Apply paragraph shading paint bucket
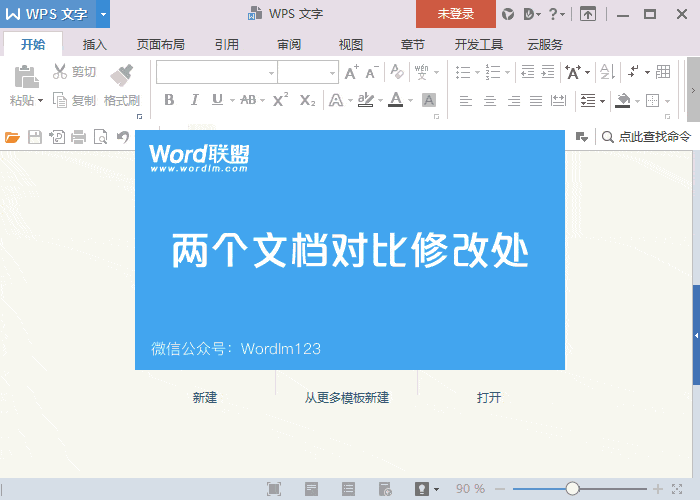The image size is (700, 500). 623,100
